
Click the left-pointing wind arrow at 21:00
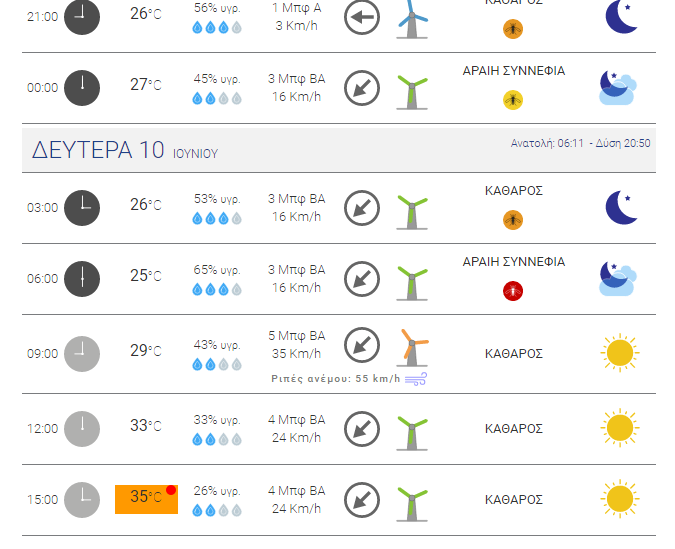362,17
